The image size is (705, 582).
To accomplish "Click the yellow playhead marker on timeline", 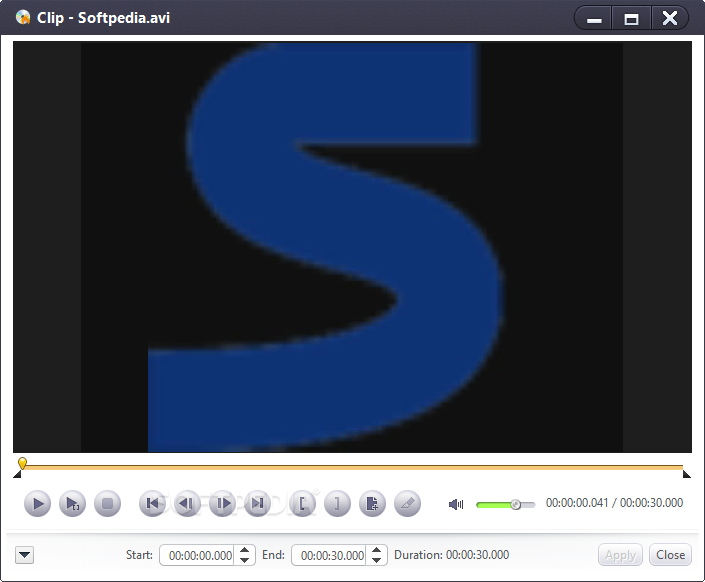I will [22, 463].
